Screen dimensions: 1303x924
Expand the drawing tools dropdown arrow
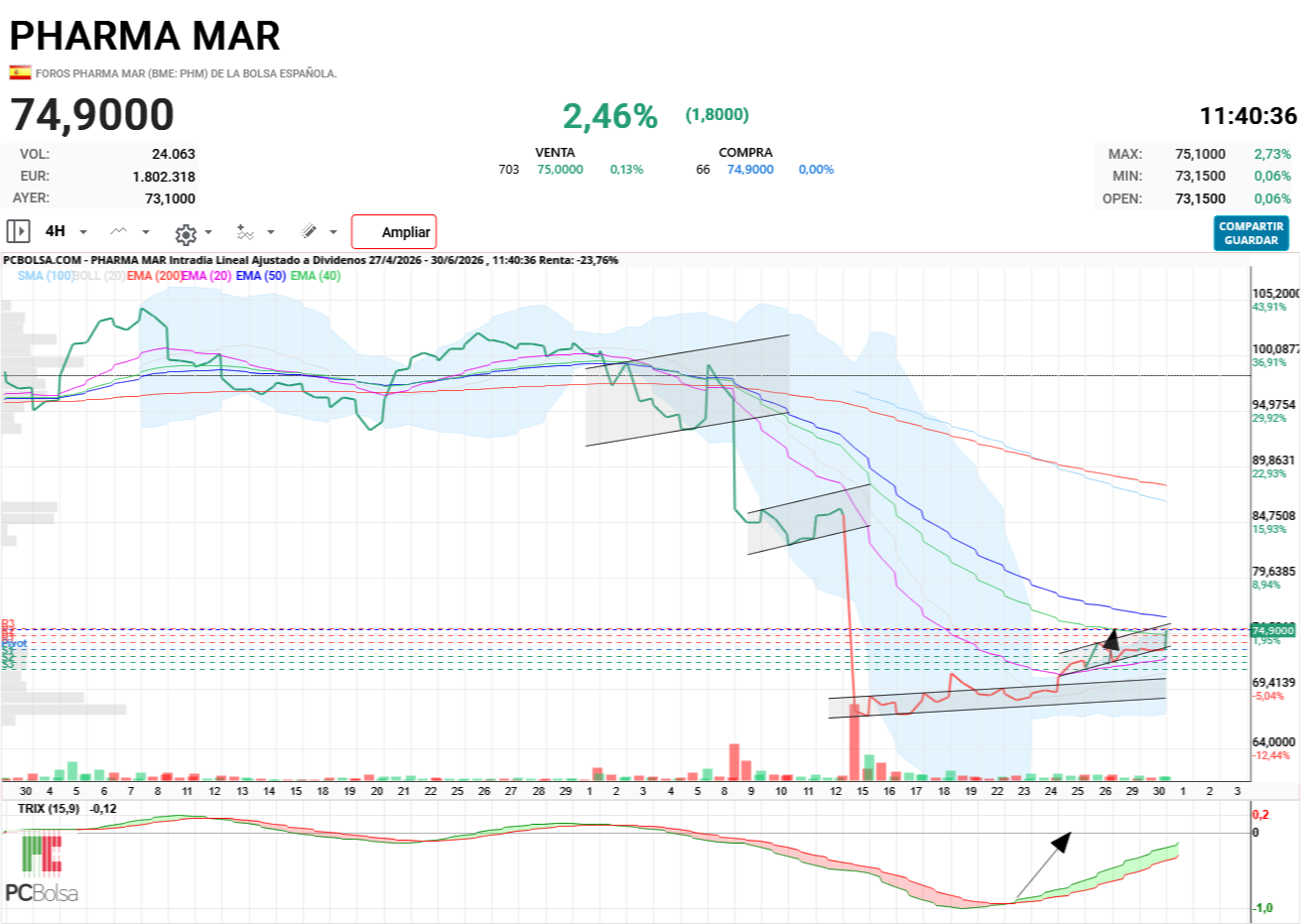(333, 233)
